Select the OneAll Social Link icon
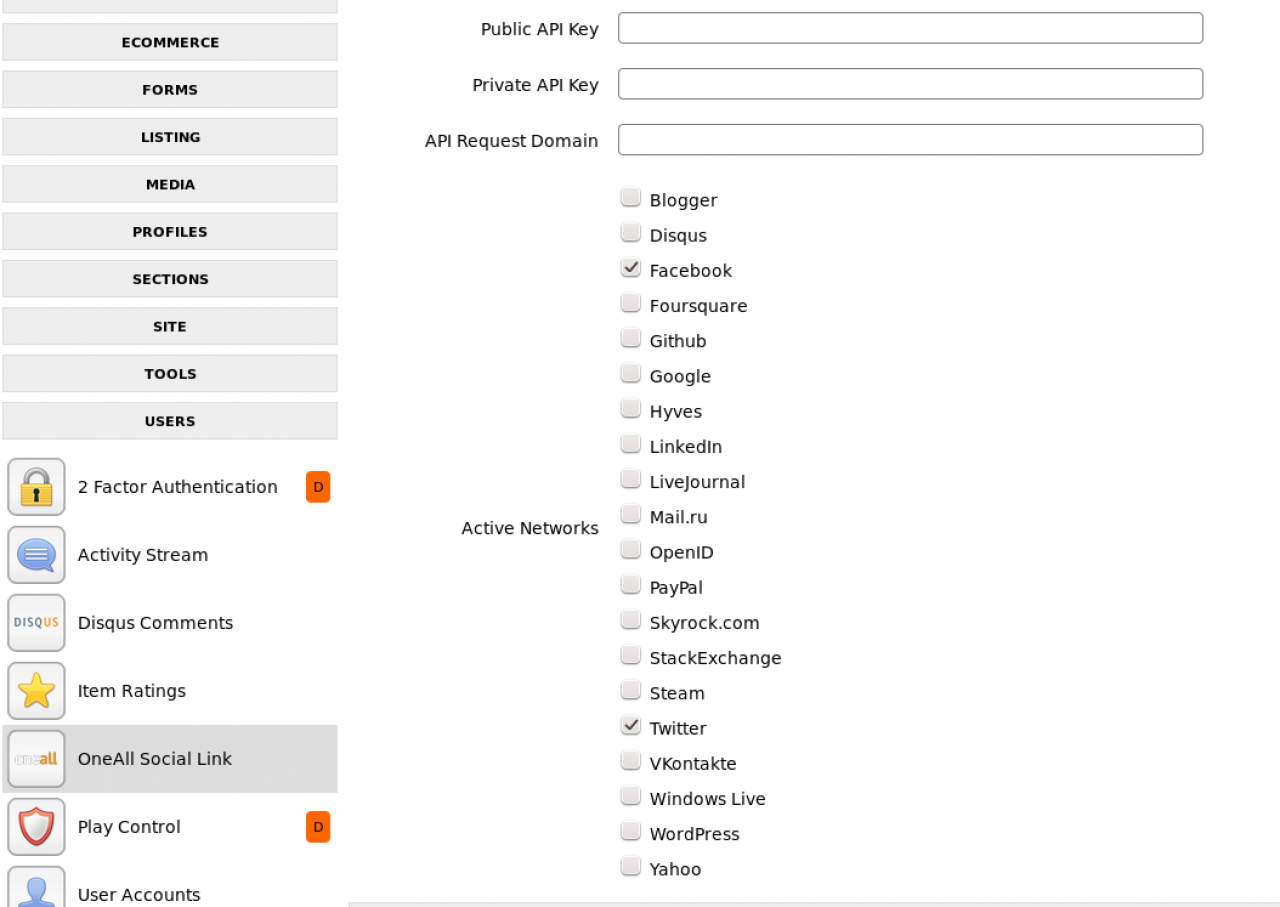The image size is (1280, 907). tap(36, 759)
